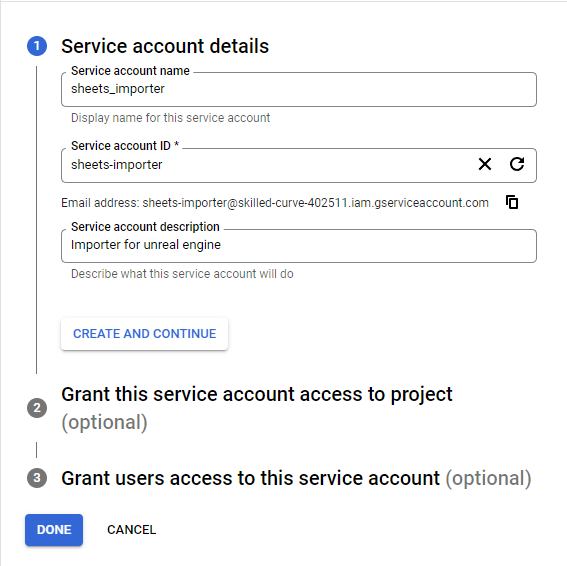Viewport: 567px width, 566px height.
Task: Click Create and Continue button
Action: 144,334
